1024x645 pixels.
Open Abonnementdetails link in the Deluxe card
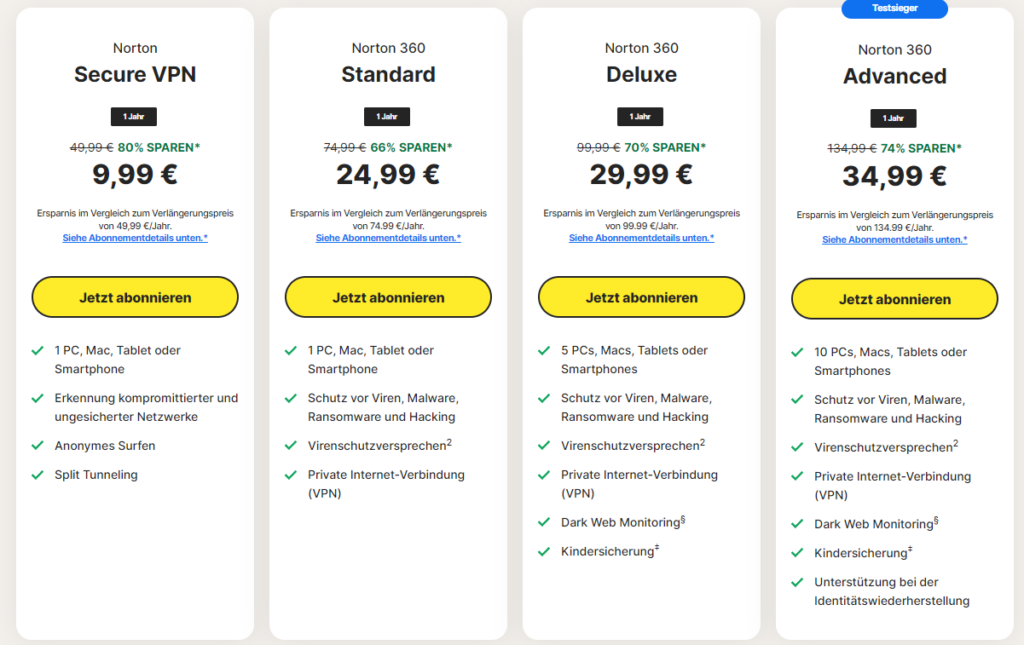click(x=641, y=238)
